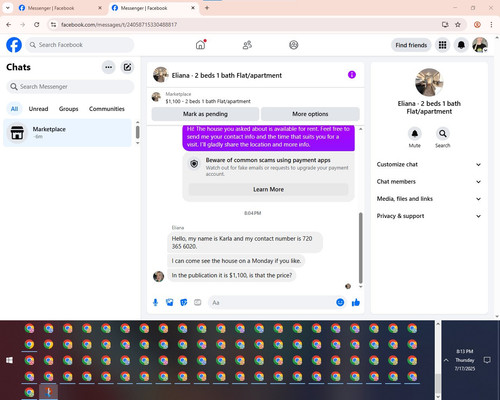This screenshot has height=400, width=500.
Task: Open the emoji picker in message box
Action: (340, 302)
